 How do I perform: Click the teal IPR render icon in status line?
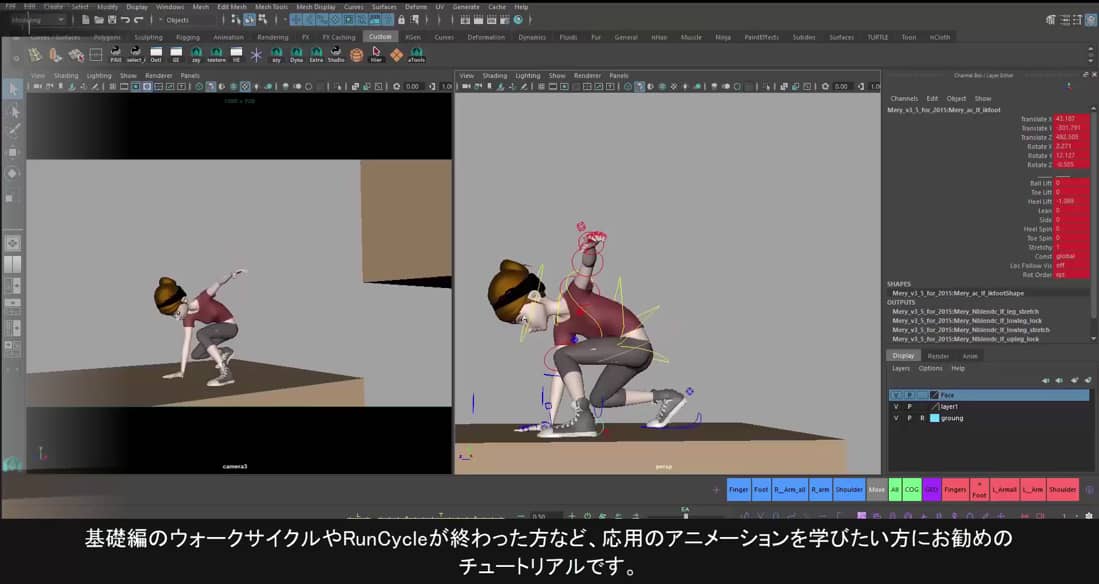[x=518, y=20]
